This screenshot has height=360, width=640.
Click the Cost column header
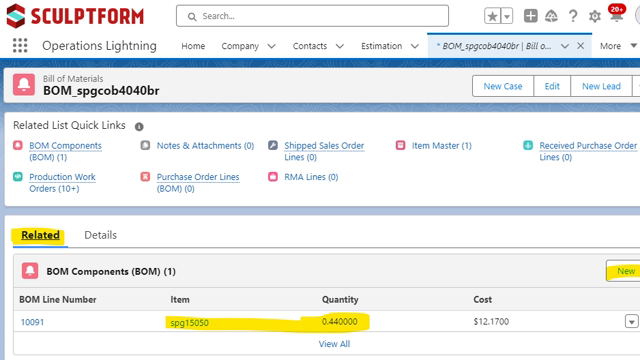pyautogui.click(x=482, y=300)
